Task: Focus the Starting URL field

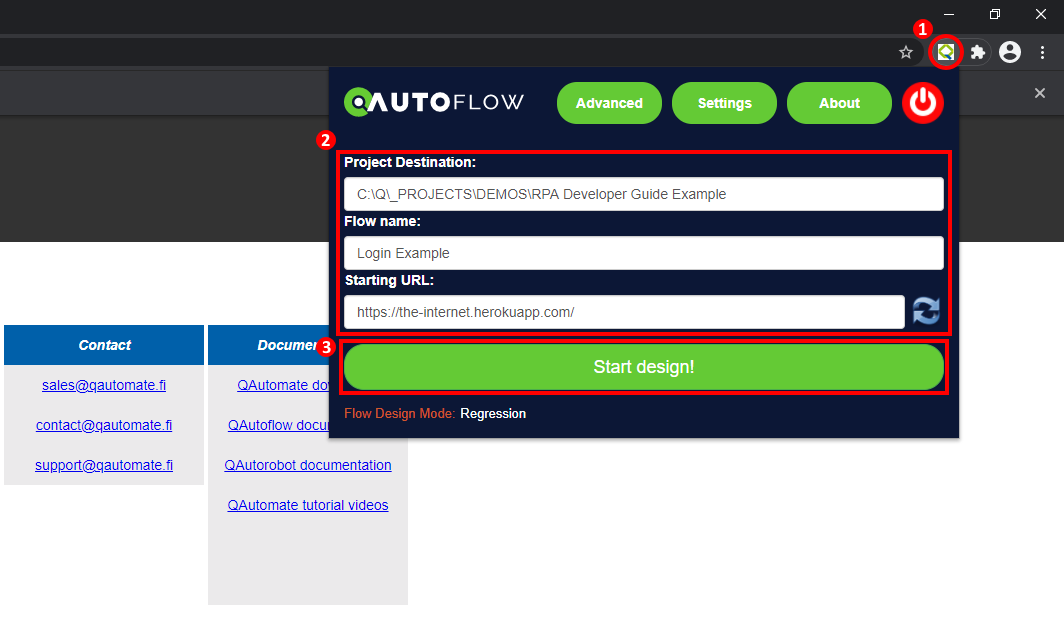Action: click(624, 312)
